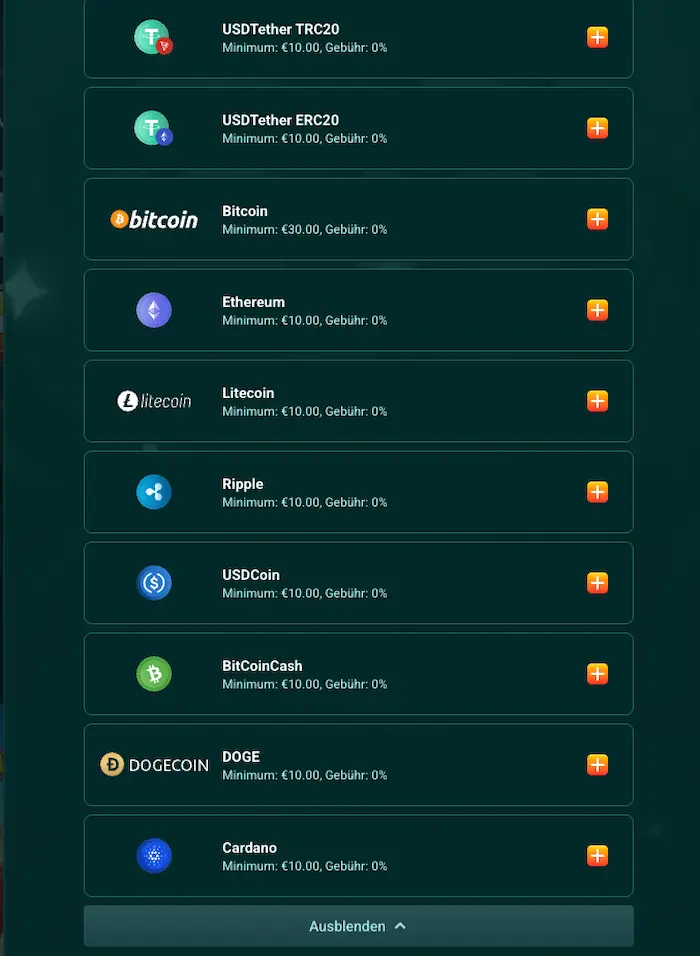Viewport: 700px width, 956px height.
Task: Click the USDTether TRC20 coin icon
Action: (153, 37)
